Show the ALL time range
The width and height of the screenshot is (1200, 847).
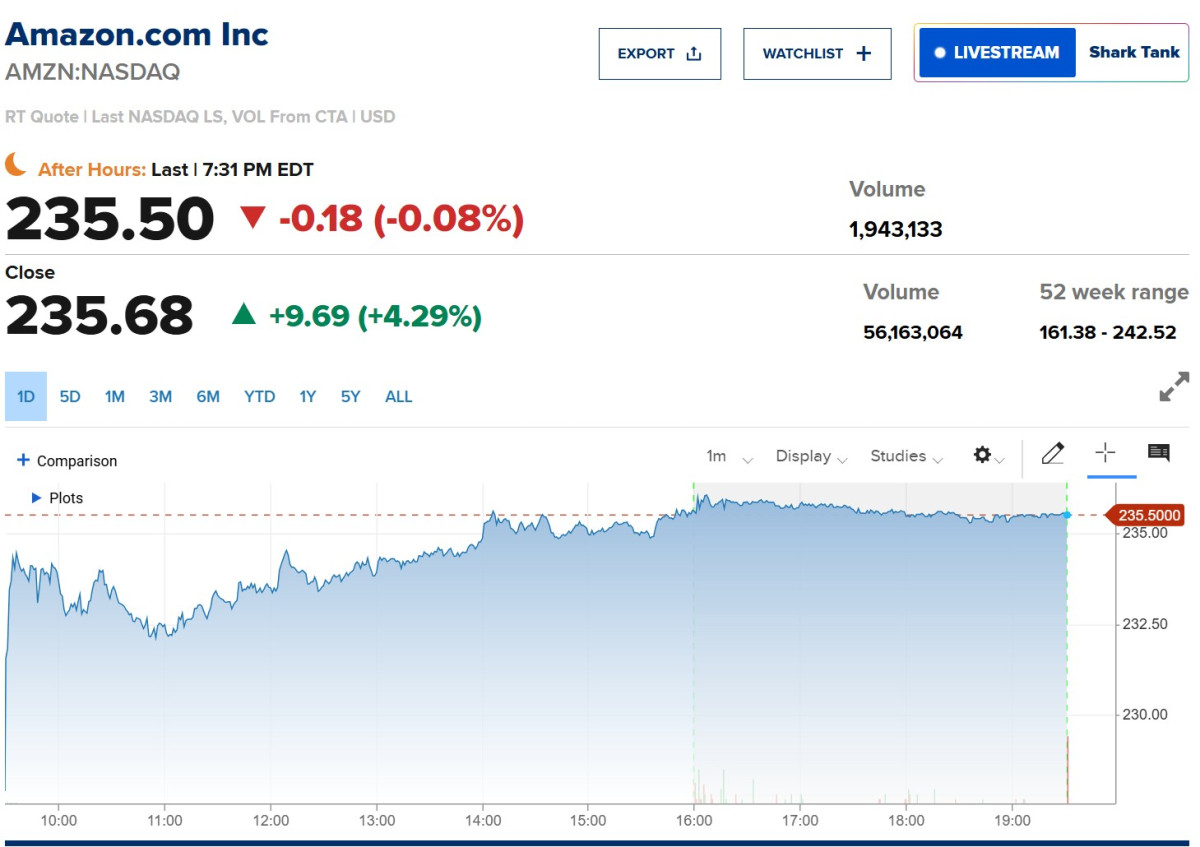coord(398,397)
